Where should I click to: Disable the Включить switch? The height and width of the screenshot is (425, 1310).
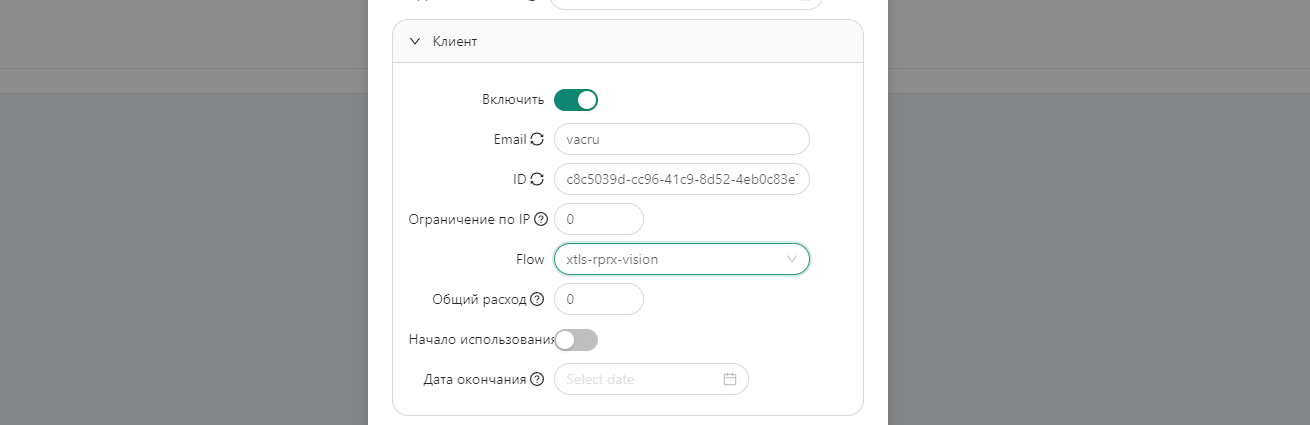tap(576, 100)
